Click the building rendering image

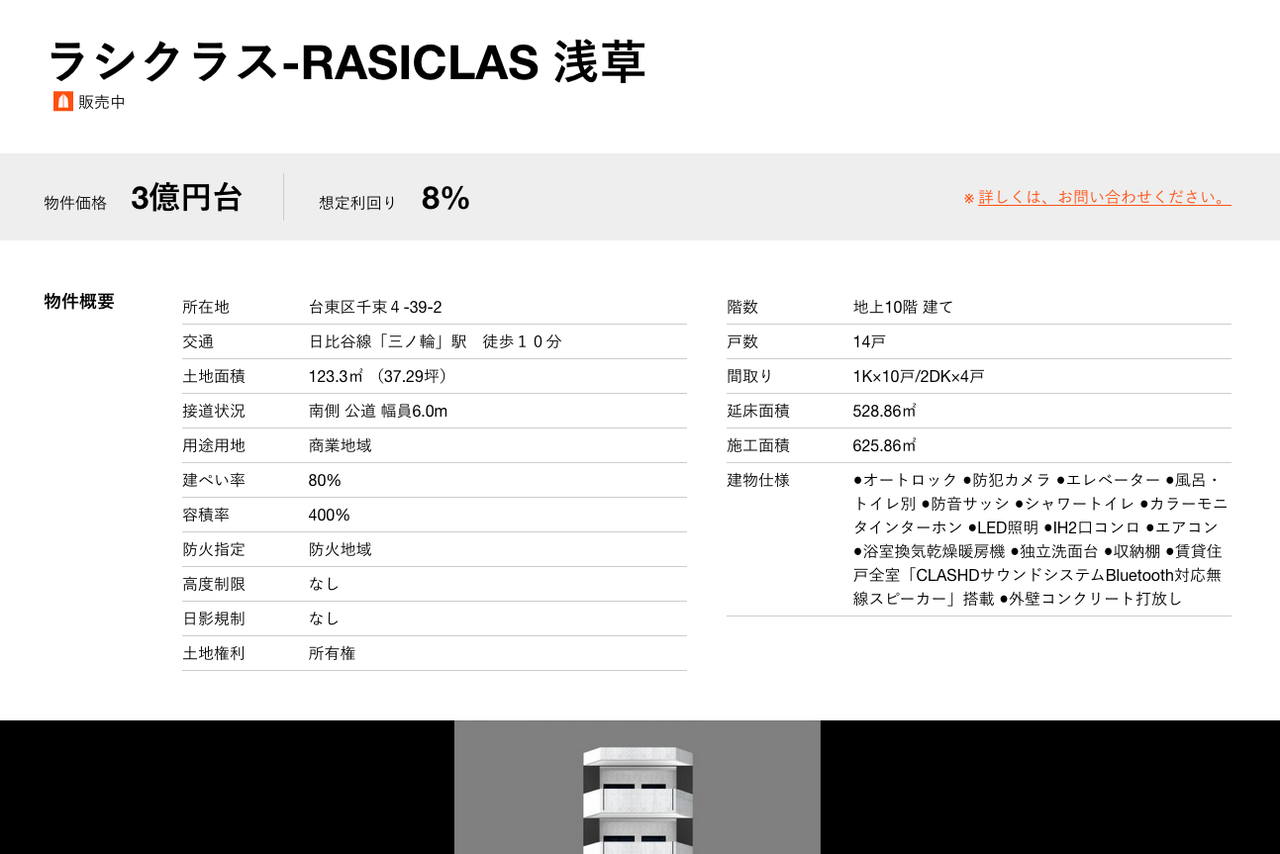[637, 788]
